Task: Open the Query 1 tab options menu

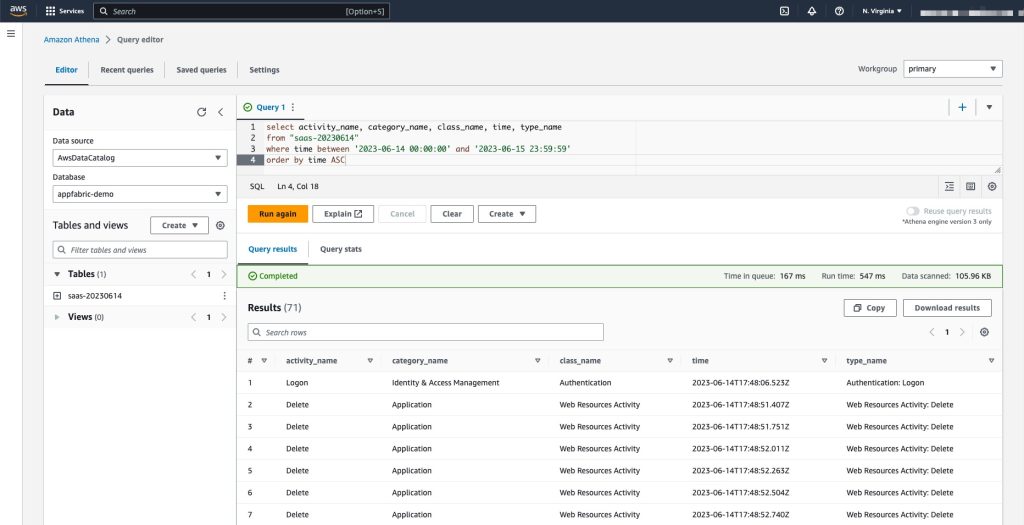Action: [293, 107]
